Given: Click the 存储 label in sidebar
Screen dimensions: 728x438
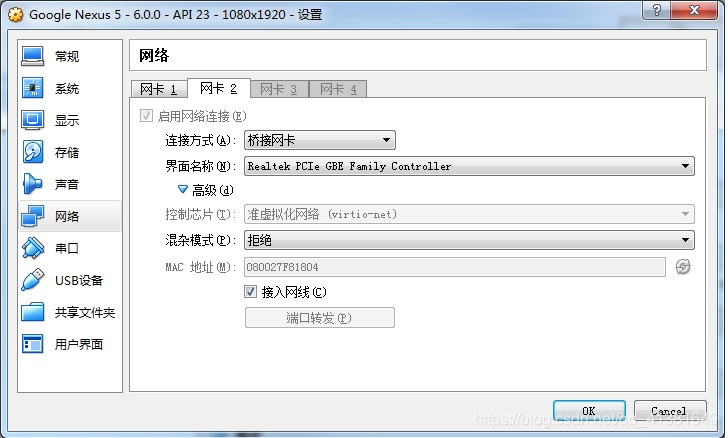Looking at the screenshot, I should [x=67, y=152].
